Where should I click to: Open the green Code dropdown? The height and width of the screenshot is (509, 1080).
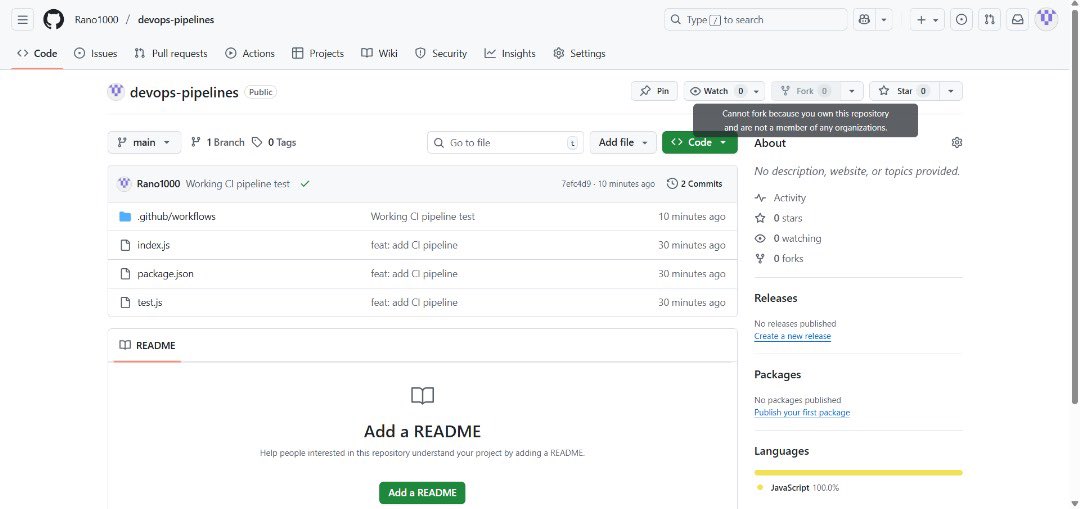pyautogui.click(x=700, y=143)
